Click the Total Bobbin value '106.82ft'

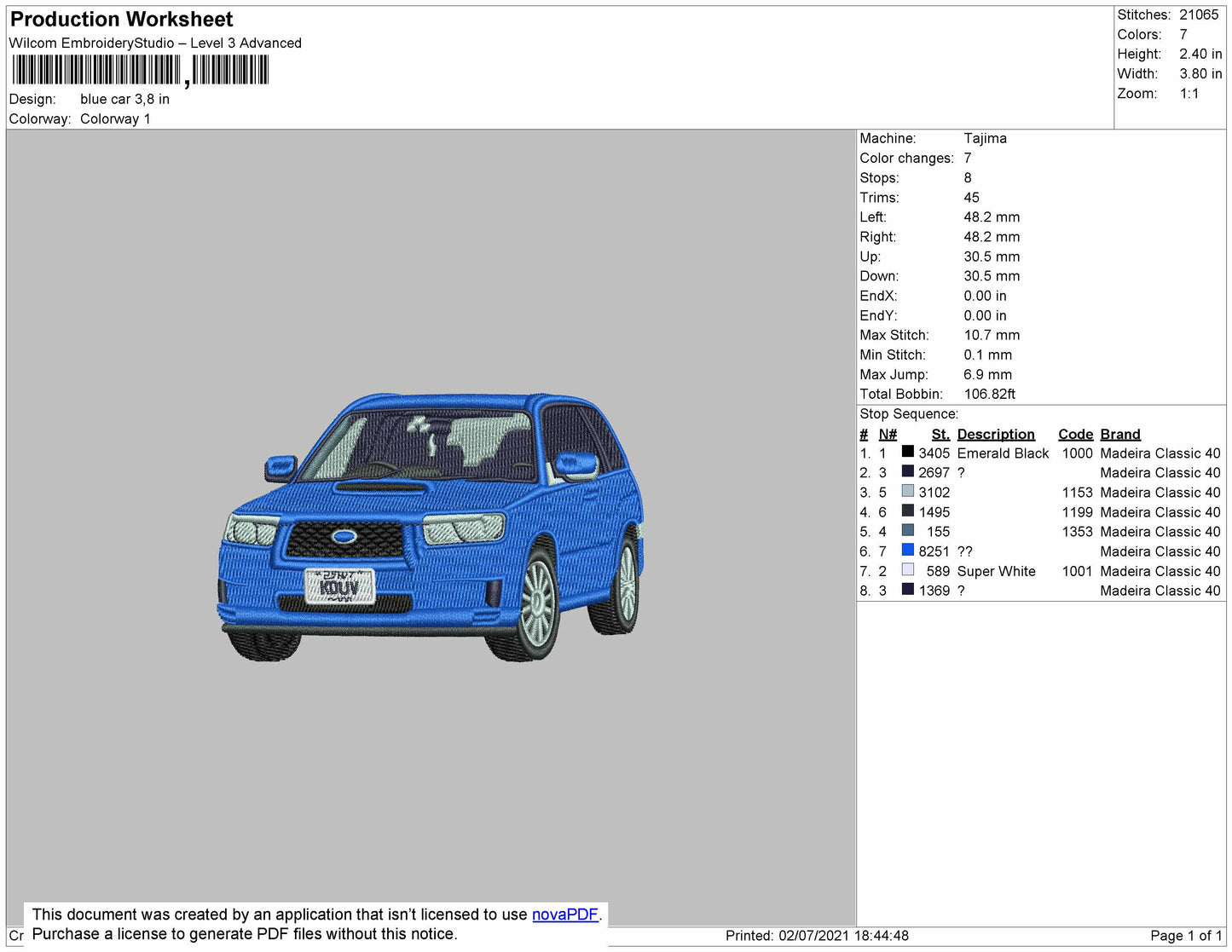coord(989,394)
